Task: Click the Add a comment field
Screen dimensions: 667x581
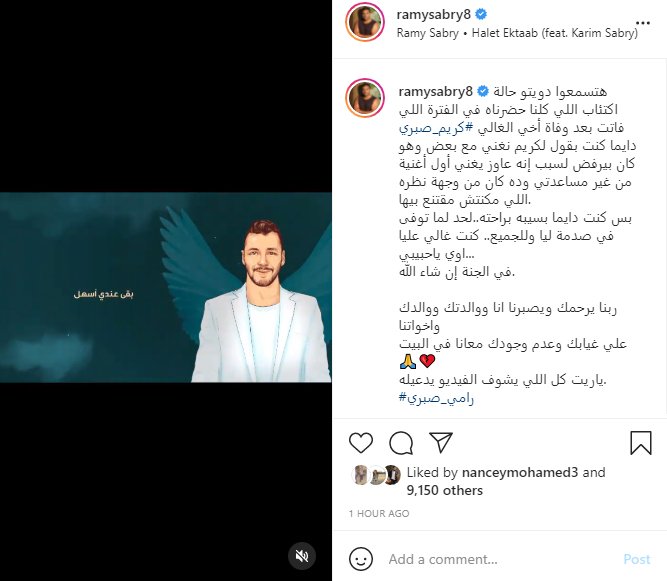Action: pos(500,559)
